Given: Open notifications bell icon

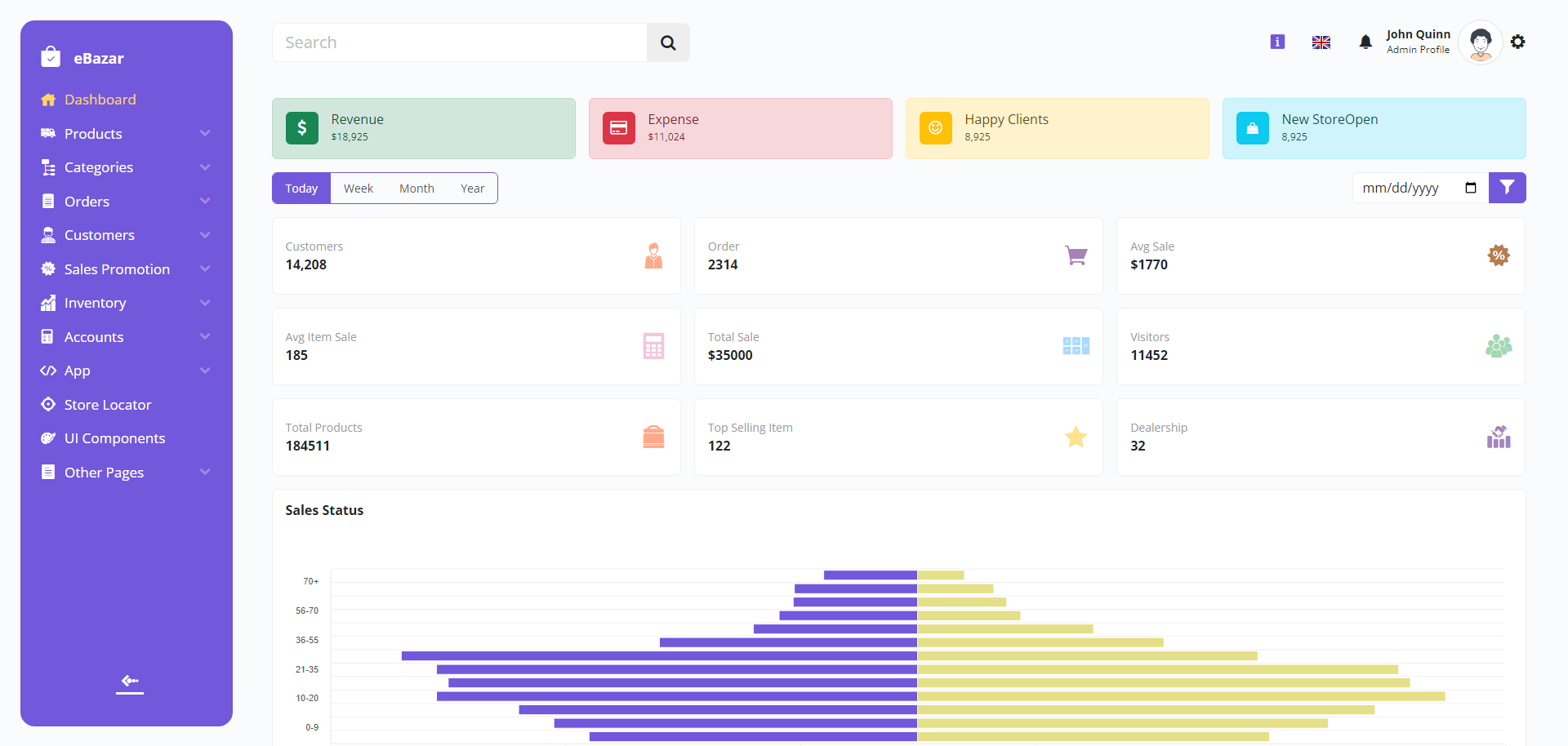Looking at the screenshot, I should click(1365, 42).
